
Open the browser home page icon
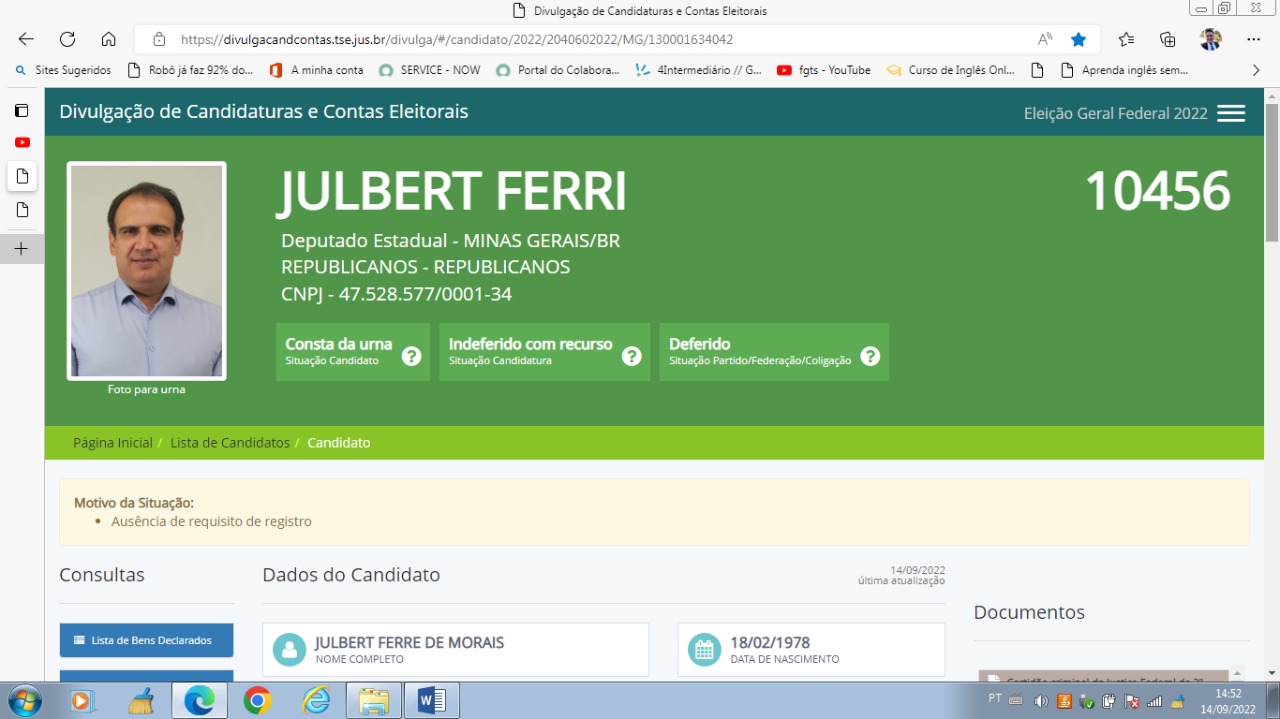click(x=109, y=39)
